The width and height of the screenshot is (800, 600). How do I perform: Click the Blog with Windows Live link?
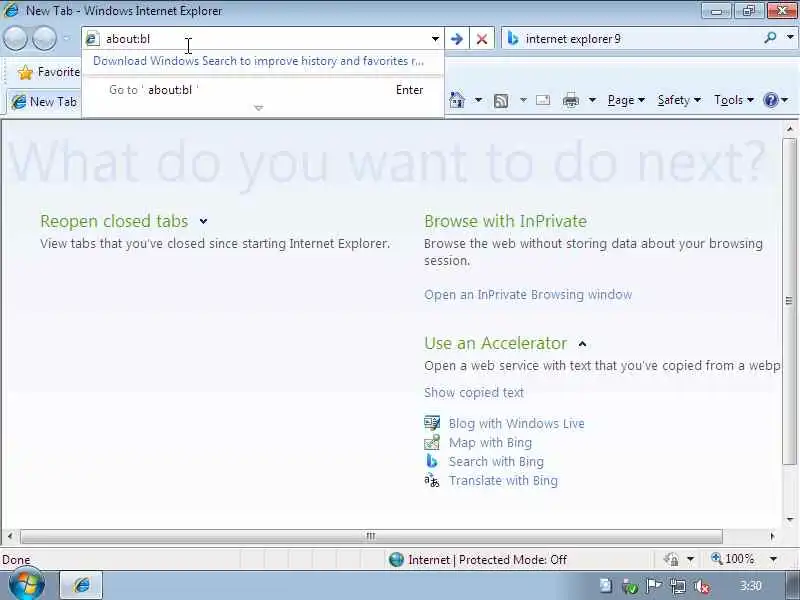point(516,424)
